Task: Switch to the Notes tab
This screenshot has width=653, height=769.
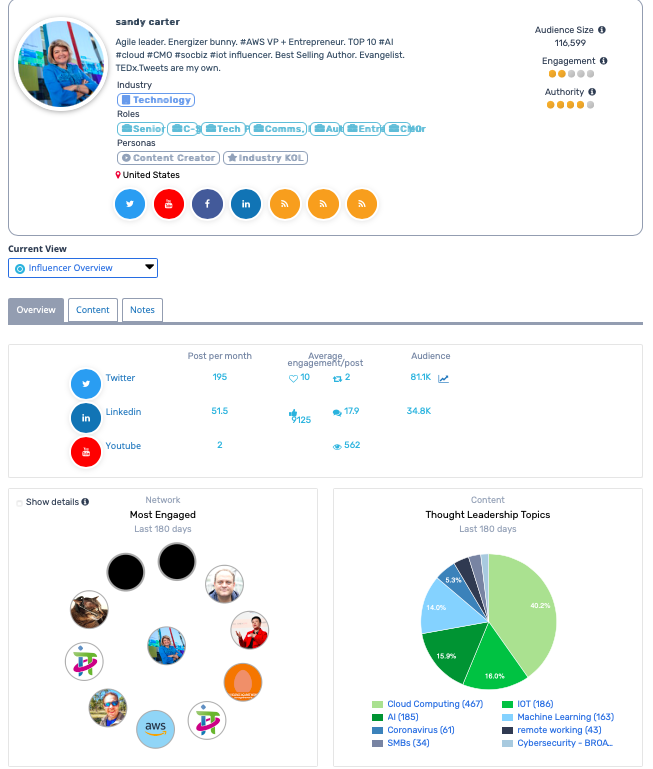Action: (143, 310)
